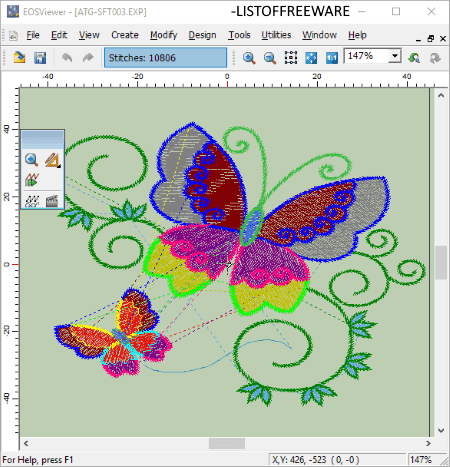
Task: Click the horizontal scrollbar right arrow
Action: 428,443
